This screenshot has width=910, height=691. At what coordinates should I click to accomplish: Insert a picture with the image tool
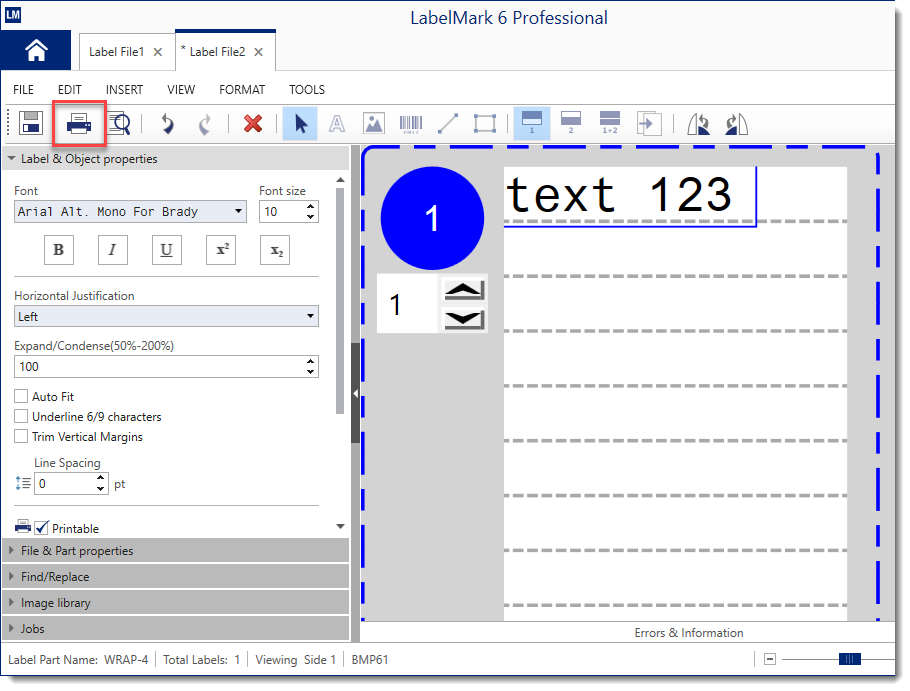tap(374, 124)
